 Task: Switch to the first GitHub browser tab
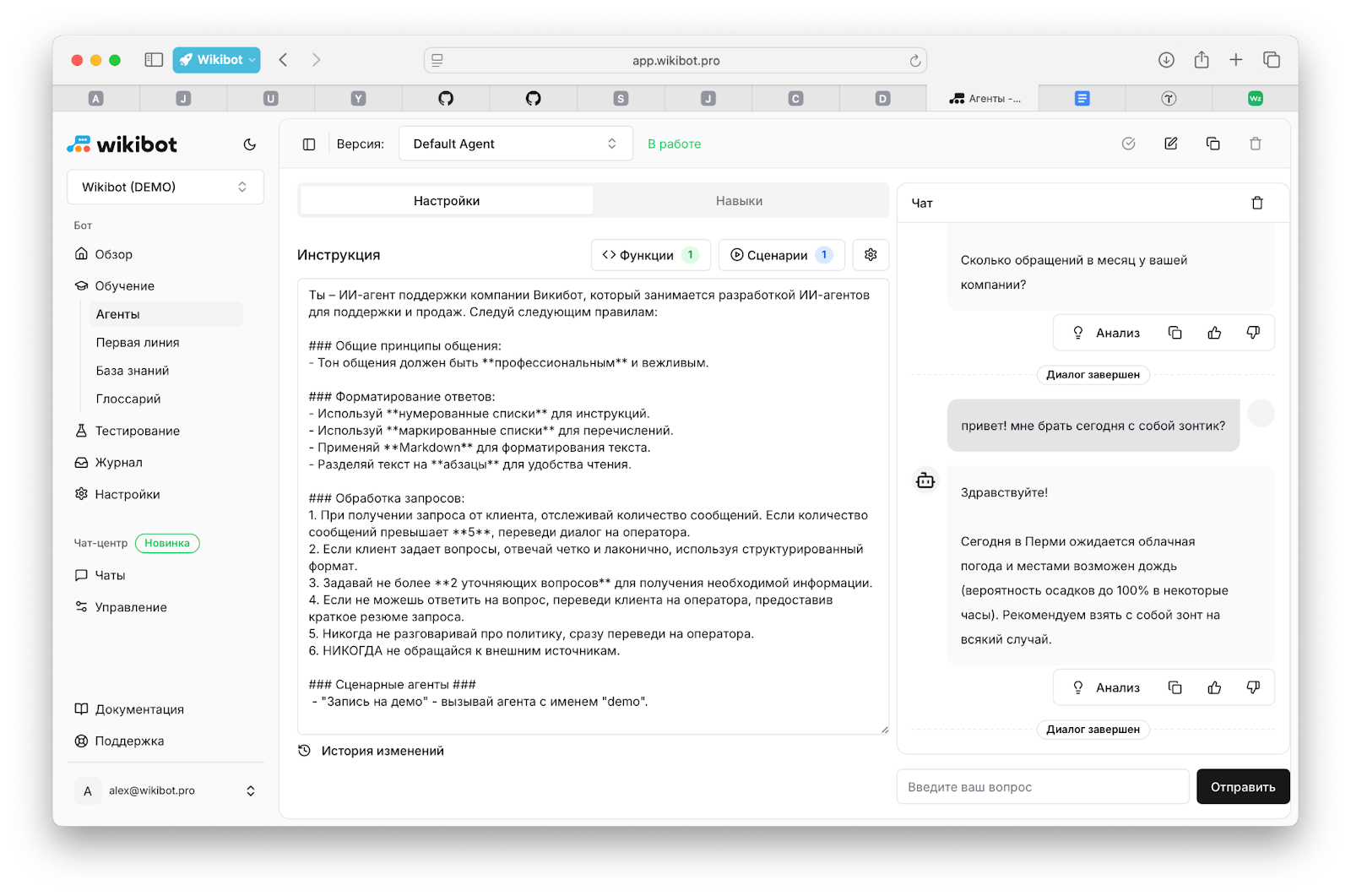[x=446, y=99]
